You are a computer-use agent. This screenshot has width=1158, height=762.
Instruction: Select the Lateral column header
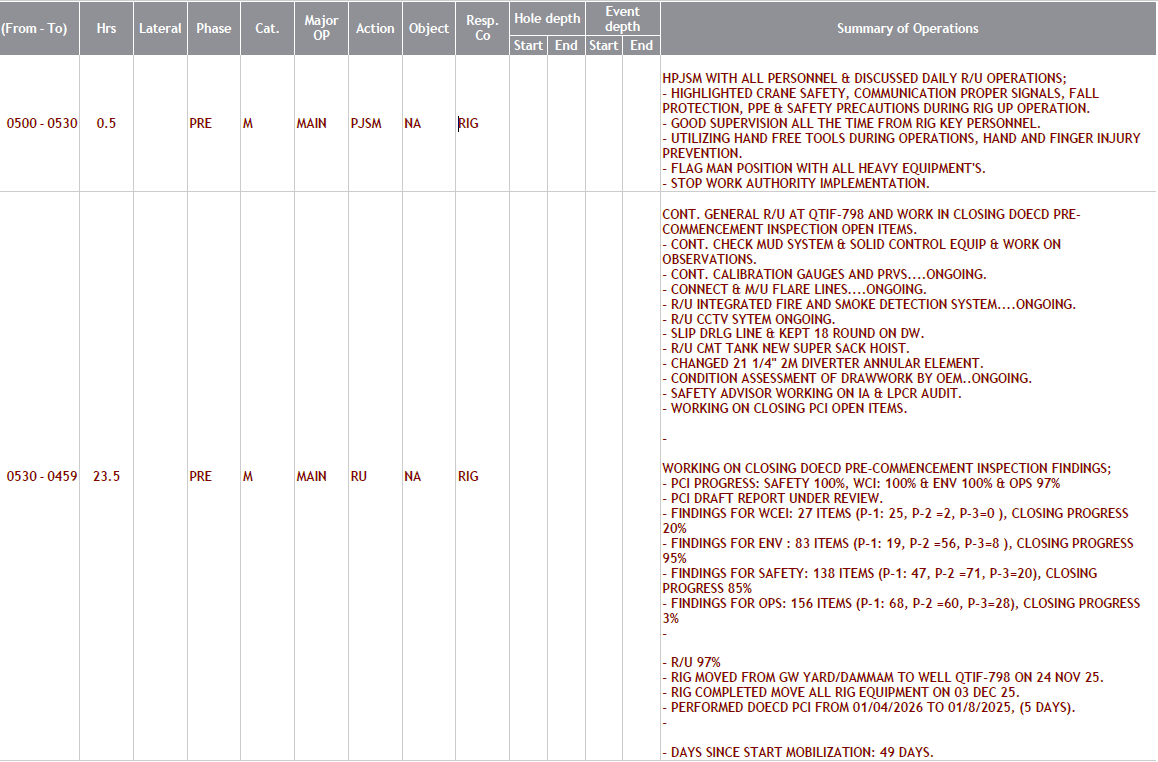click(160, 28)
